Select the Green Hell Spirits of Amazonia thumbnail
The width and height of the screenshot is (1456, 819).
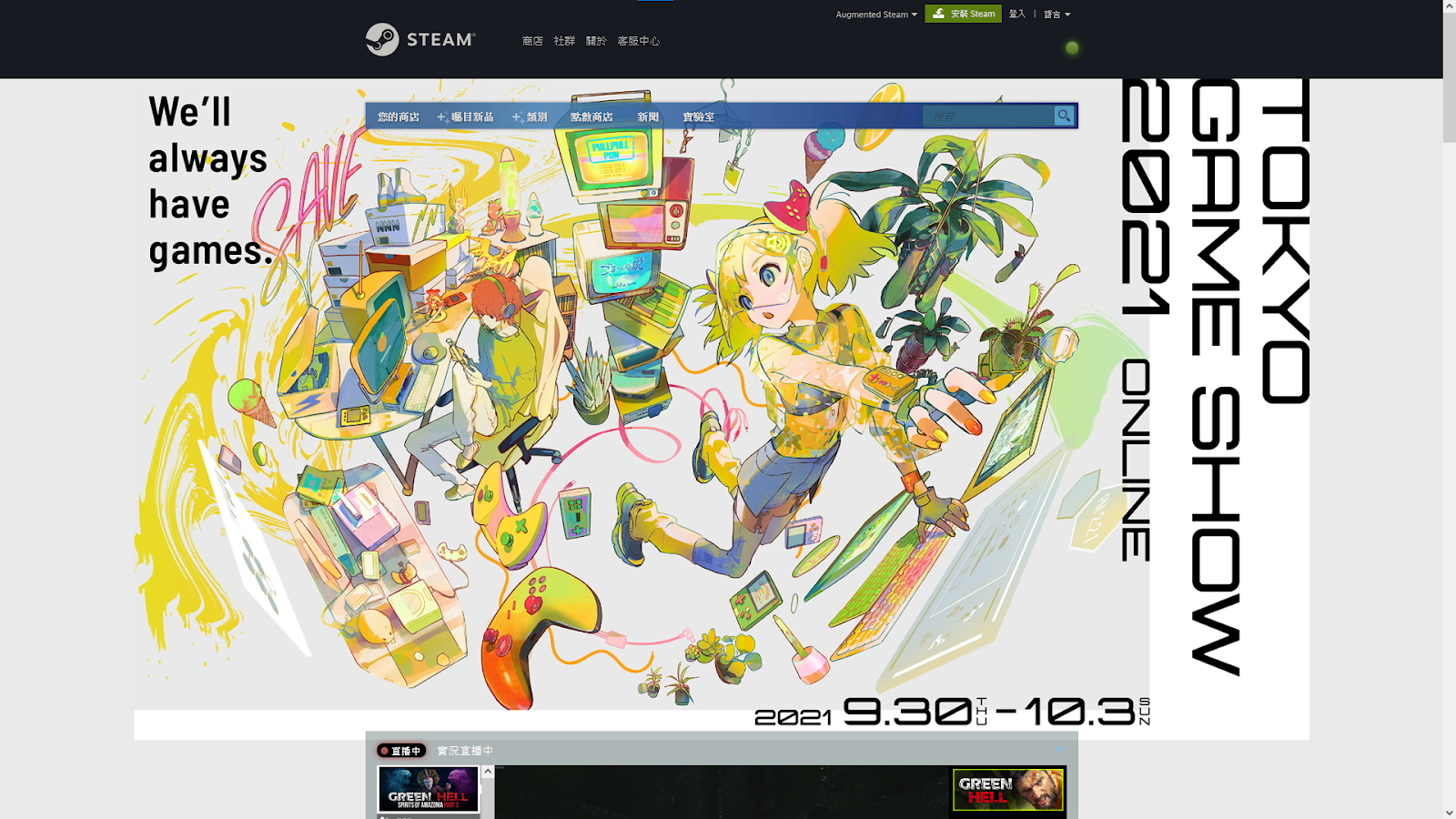click(x=429, y=789)
